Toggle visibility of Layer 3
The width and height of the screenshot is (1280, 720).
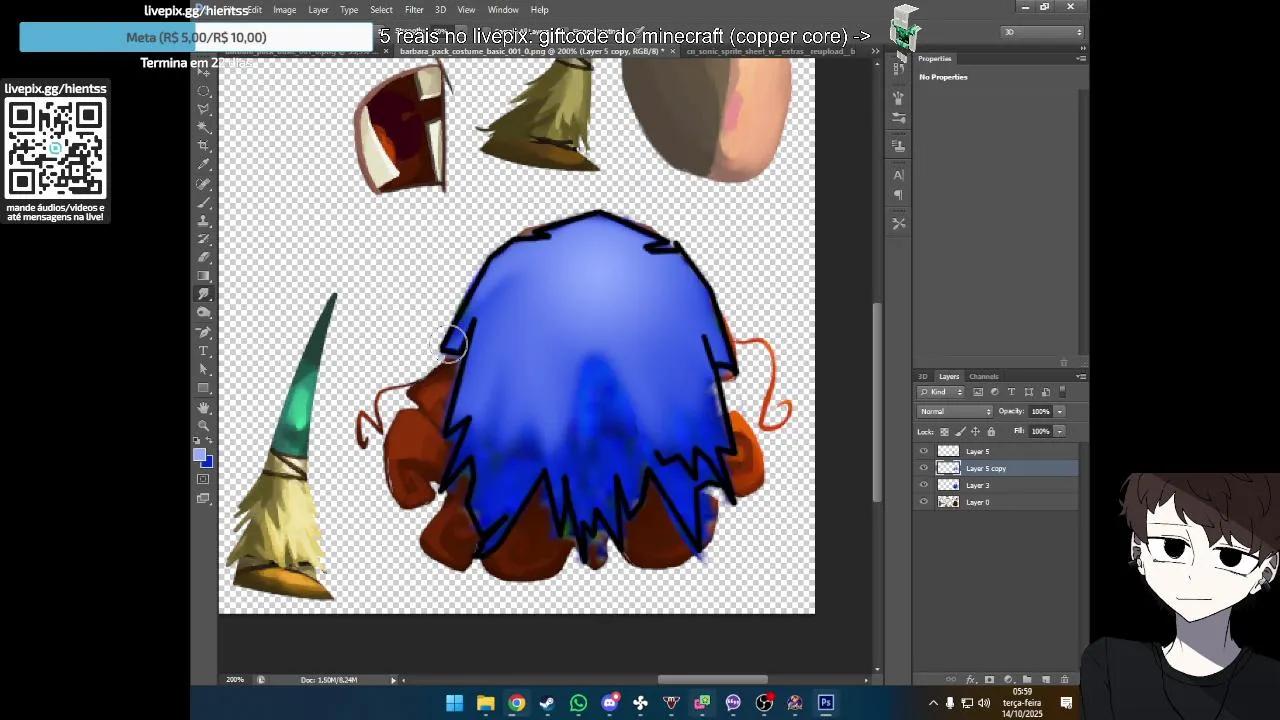924,485
